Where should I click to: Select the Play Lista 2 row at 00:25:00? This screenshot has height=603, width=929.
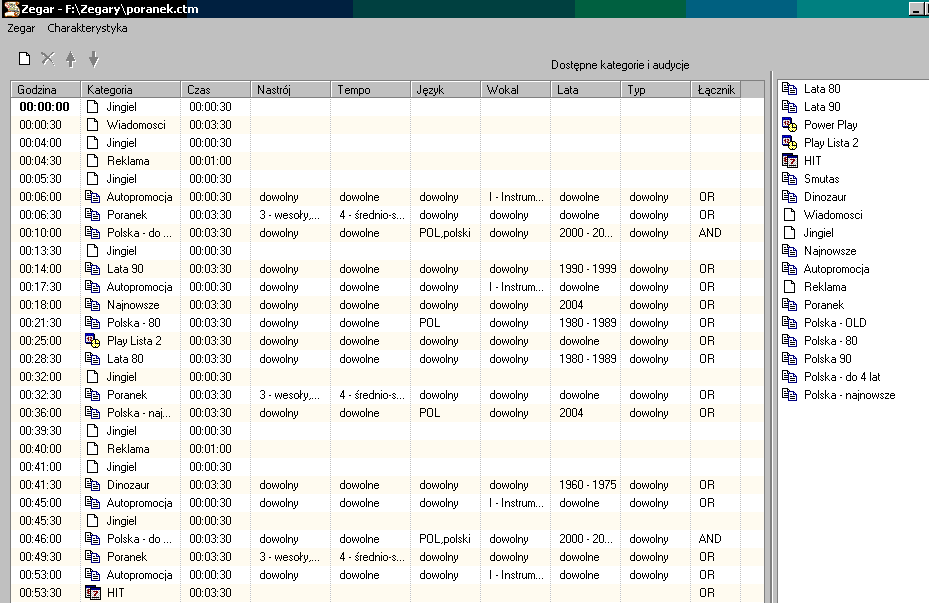tap(387, 341)
